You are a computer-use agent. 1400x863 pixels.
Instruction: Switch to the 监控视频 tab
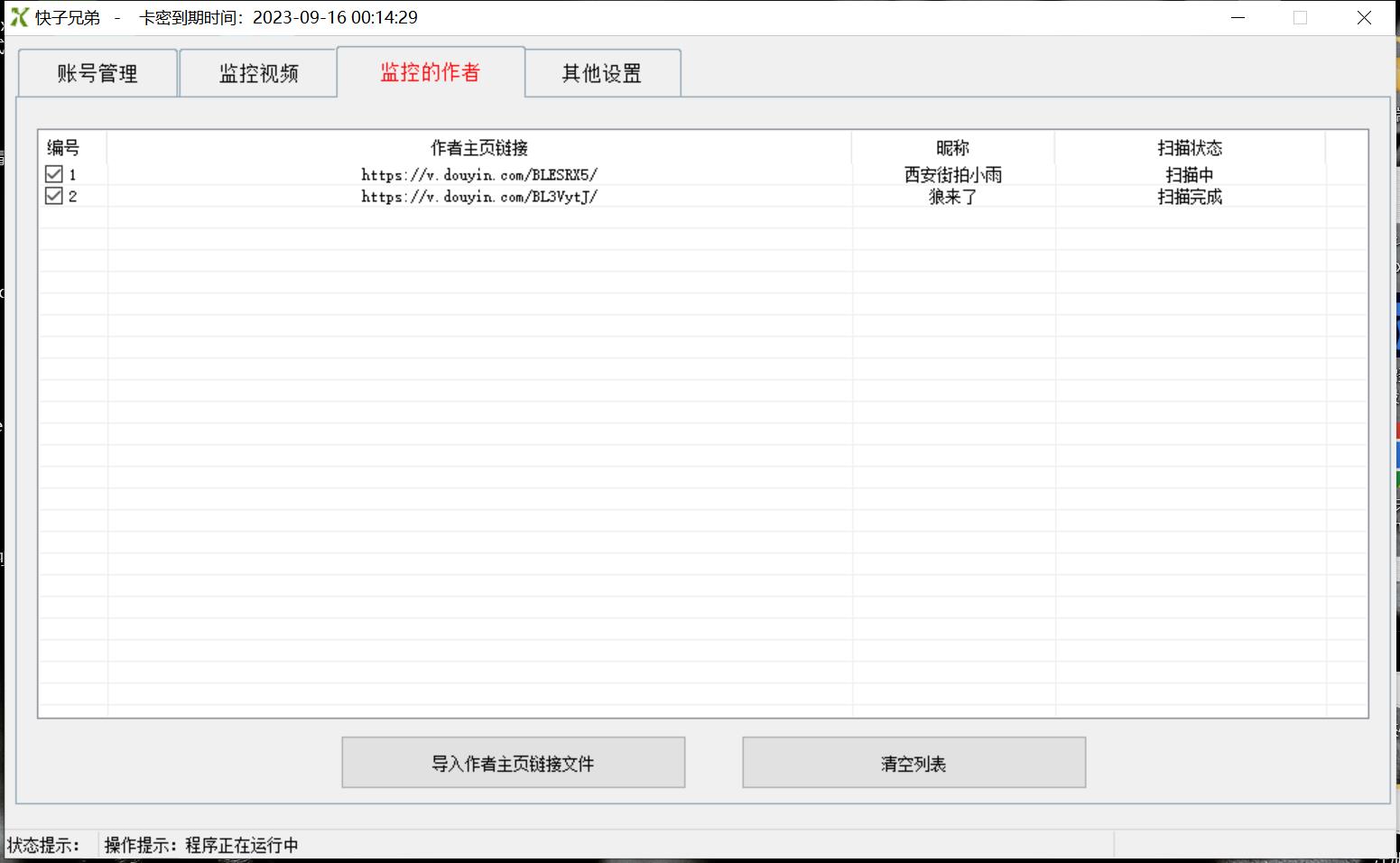click(x=258, y=73)
